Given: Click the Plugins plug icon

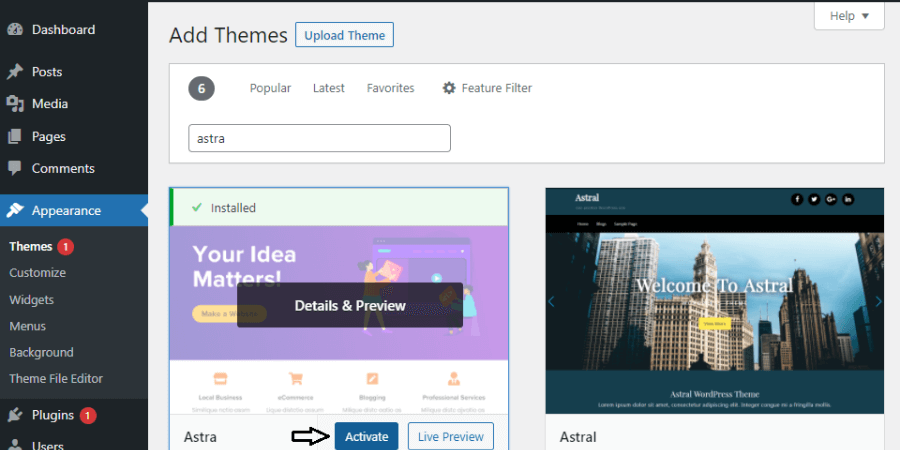Looking at the screenshot, I should point(15,415).
